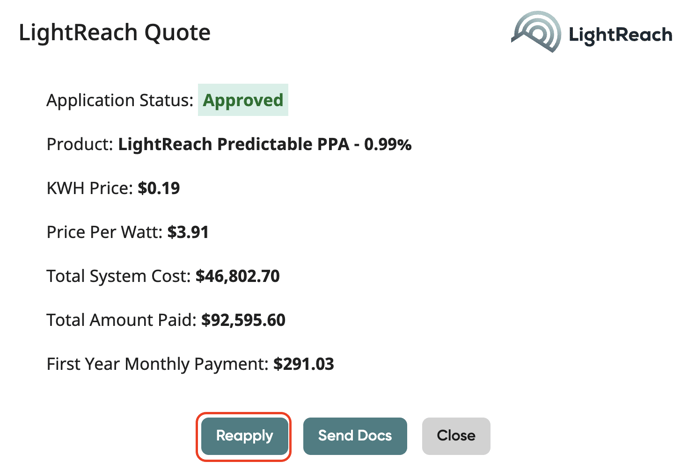Select the $46,802.70 system cost amount

click(x=237, y=276)
